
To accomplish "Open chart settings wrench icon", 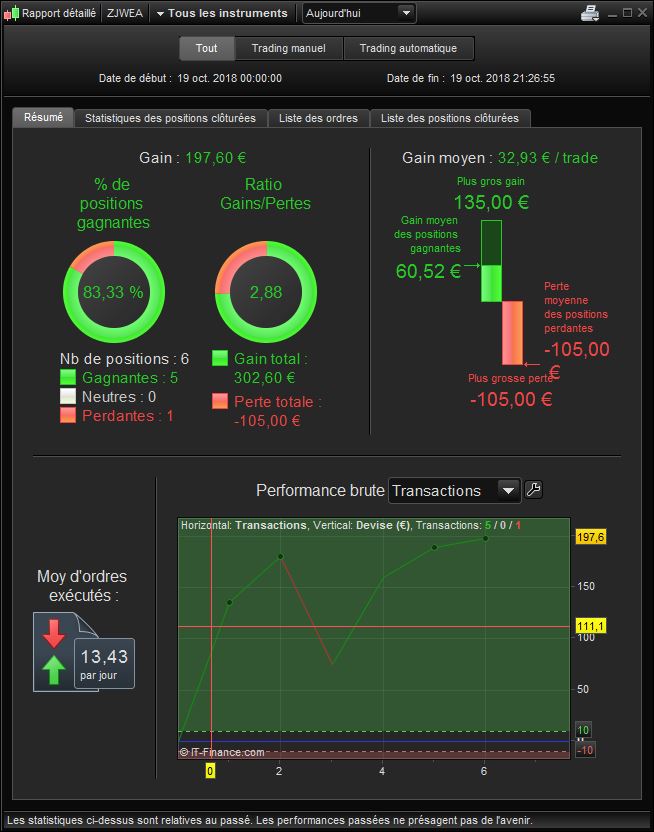I will pyautogui.click(x=533, y=489).
